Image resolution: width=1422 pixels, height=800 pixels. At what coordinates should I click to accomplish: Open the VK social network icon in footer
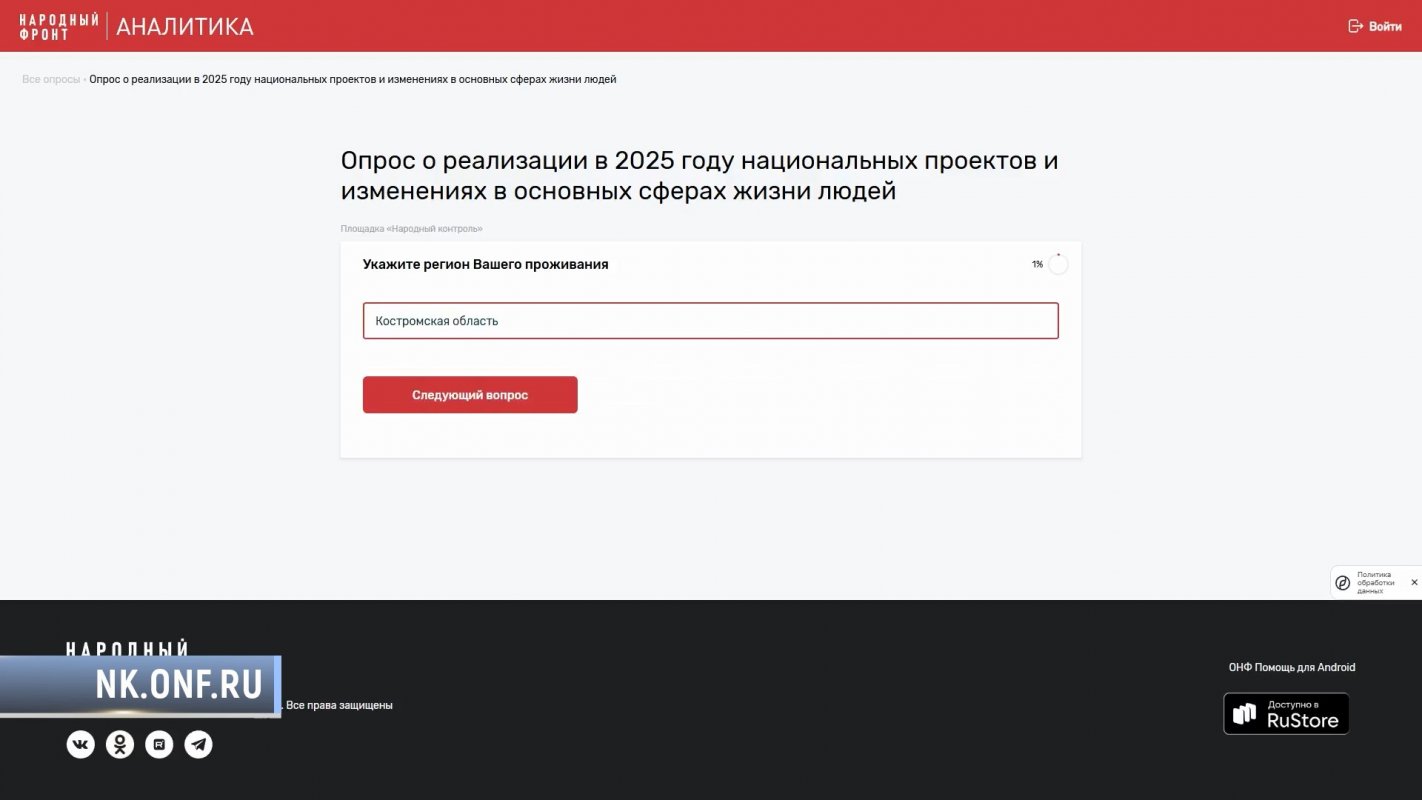point(80,744)
